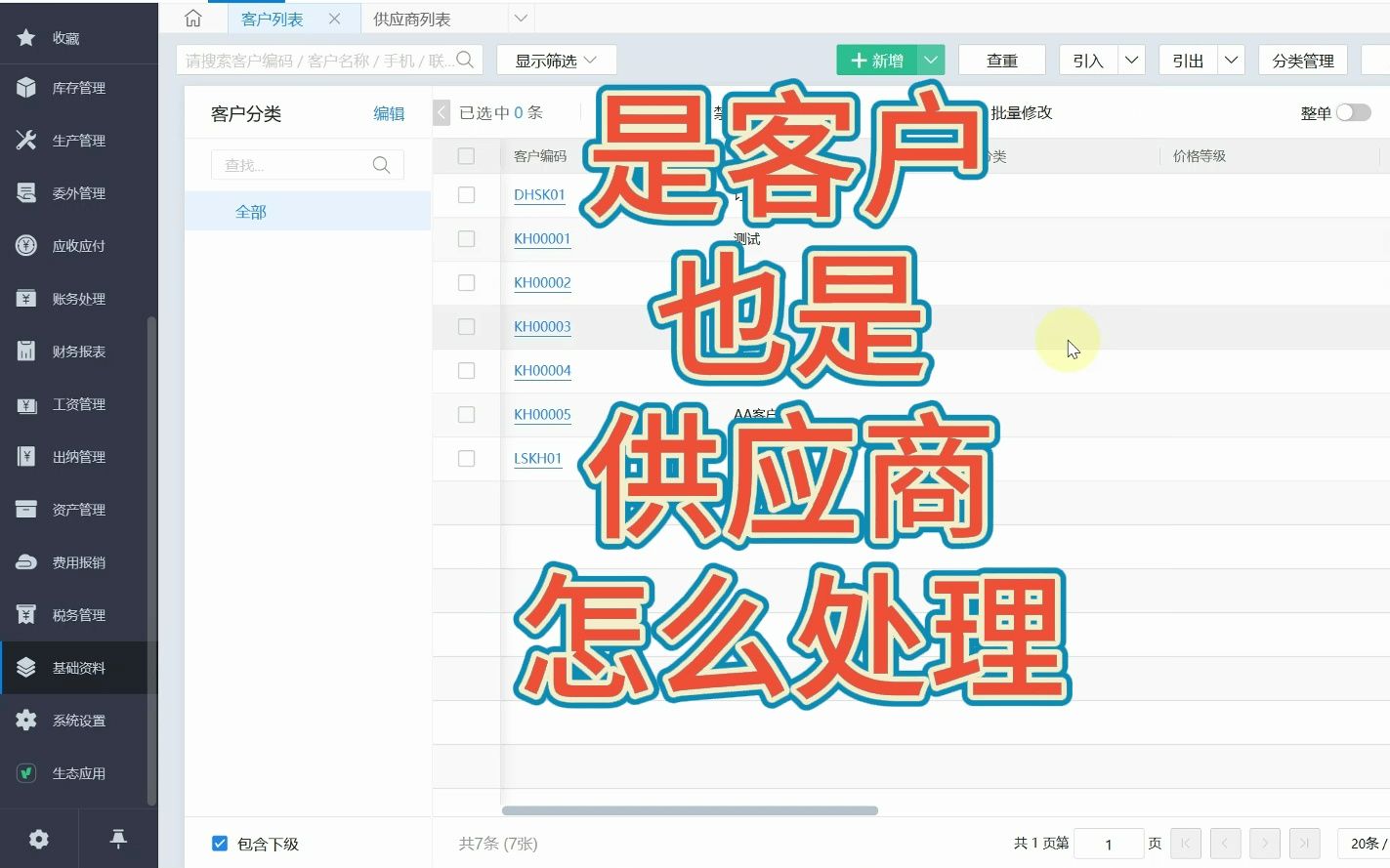Open the 生态应用 sidebar icon
This screenshot has height=868, width=1390.
[x=26, y=773]
